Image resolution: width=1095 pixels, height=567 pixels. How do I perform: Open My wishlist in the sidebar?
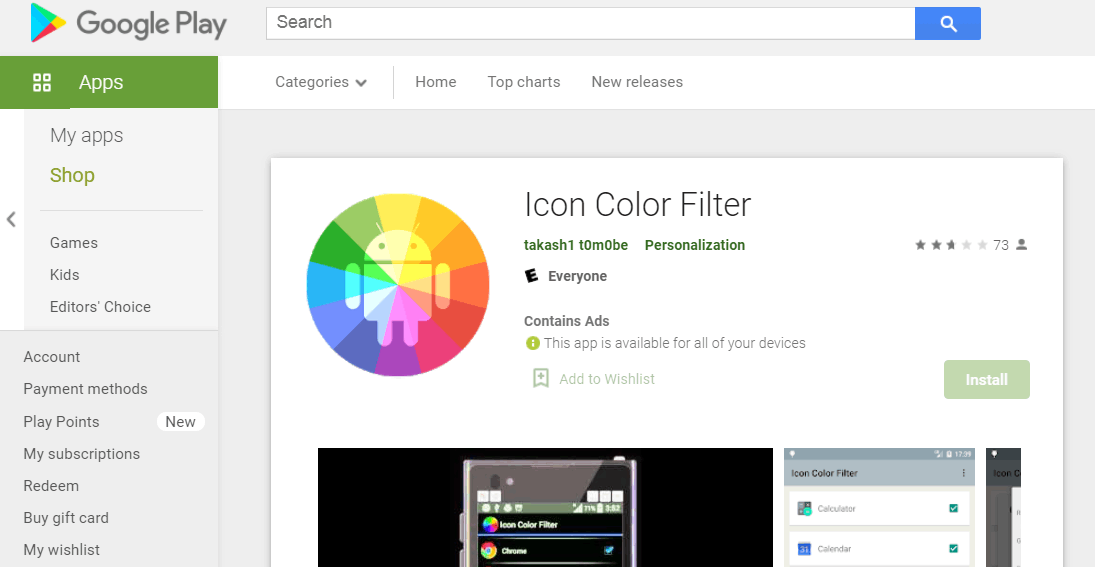pos(61,550)
